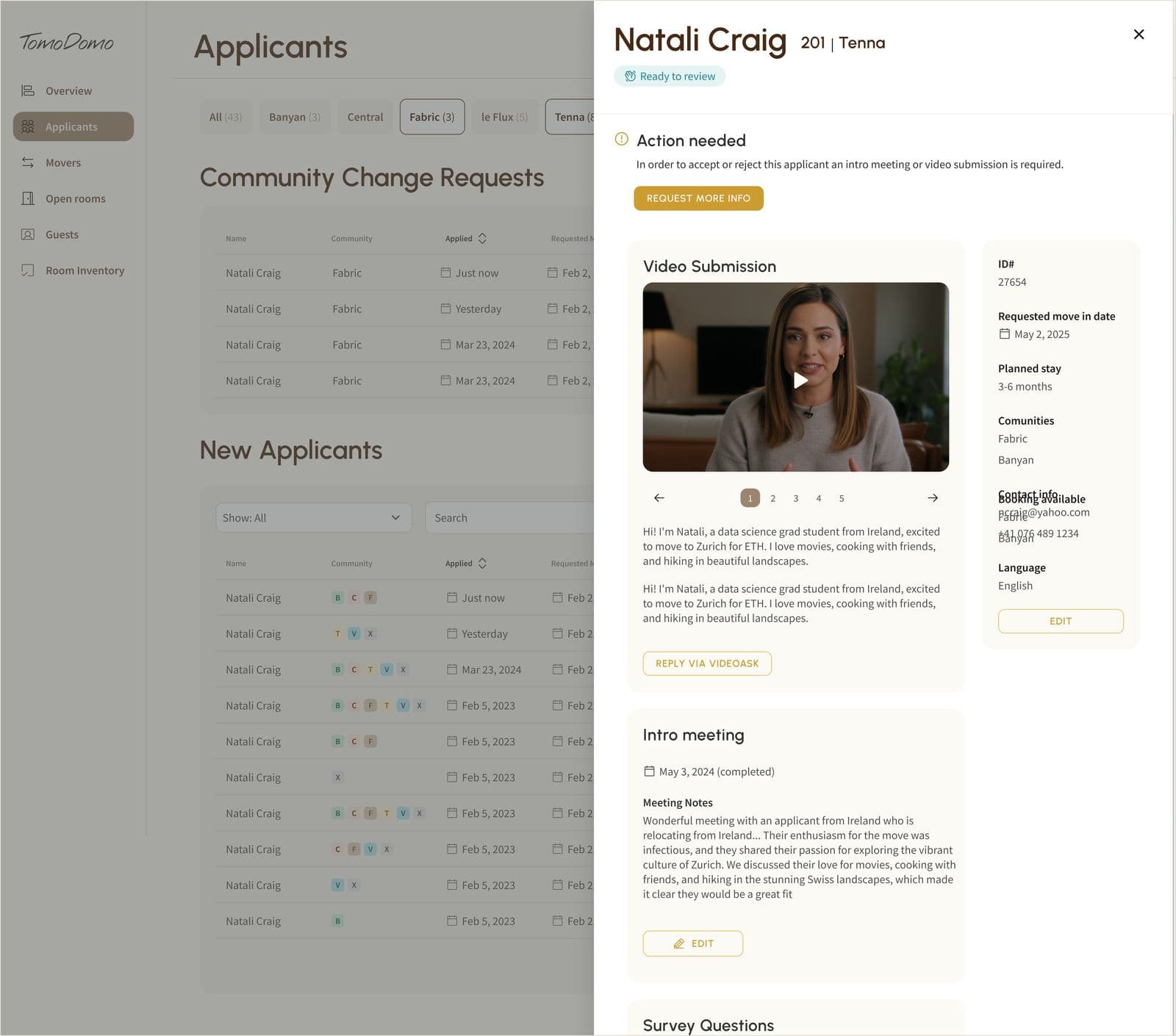Click the F tag in Just now applicant row
Viewport: 1176px width, 1036px height.
tap(370, 597)
